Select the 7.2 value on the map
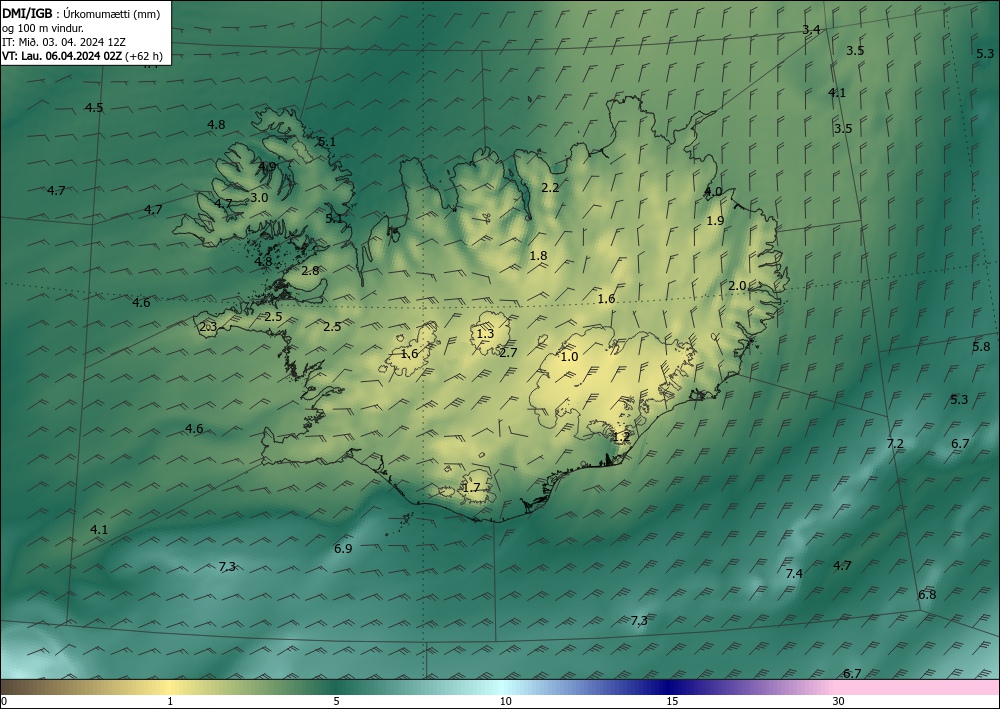This screenshot has width=1000, height=709. pyautogui.click(x=895, y=443)
